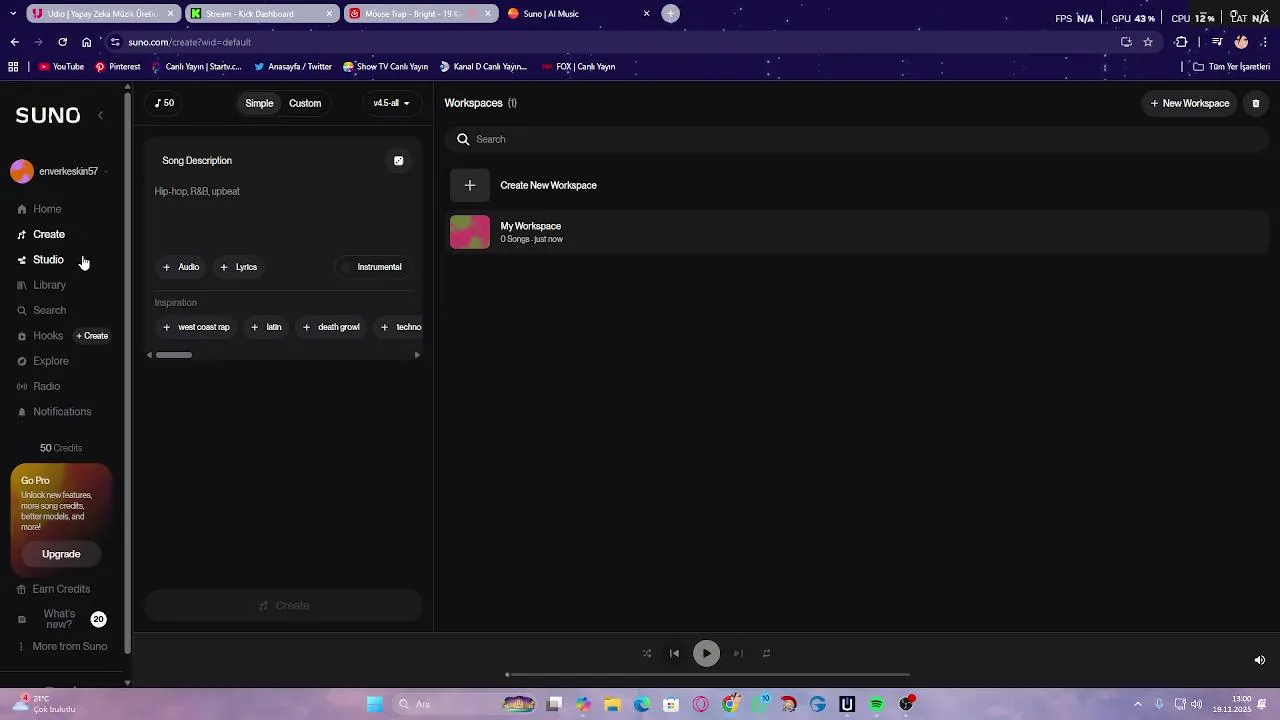Viewport: 1280px width, 720px height.
Task: Add latin inspiration tag
Action: click(x=266, y=327)
